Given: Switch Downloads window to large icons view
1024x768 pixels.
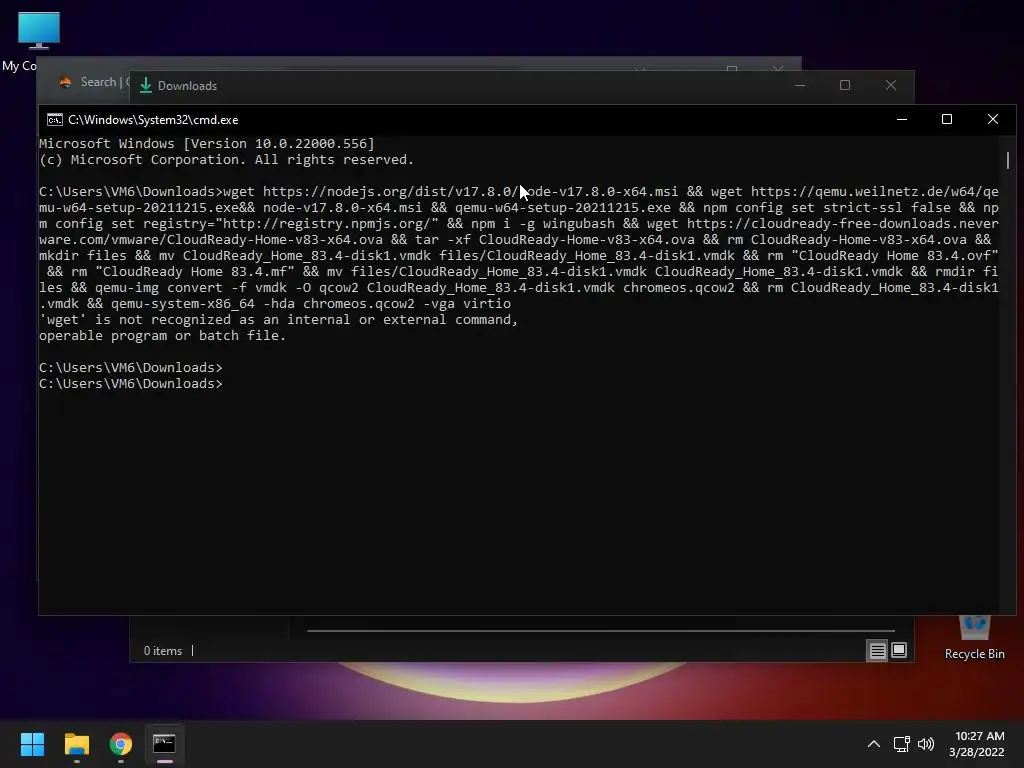Looking at the screenshot, I should click(899, 650).
